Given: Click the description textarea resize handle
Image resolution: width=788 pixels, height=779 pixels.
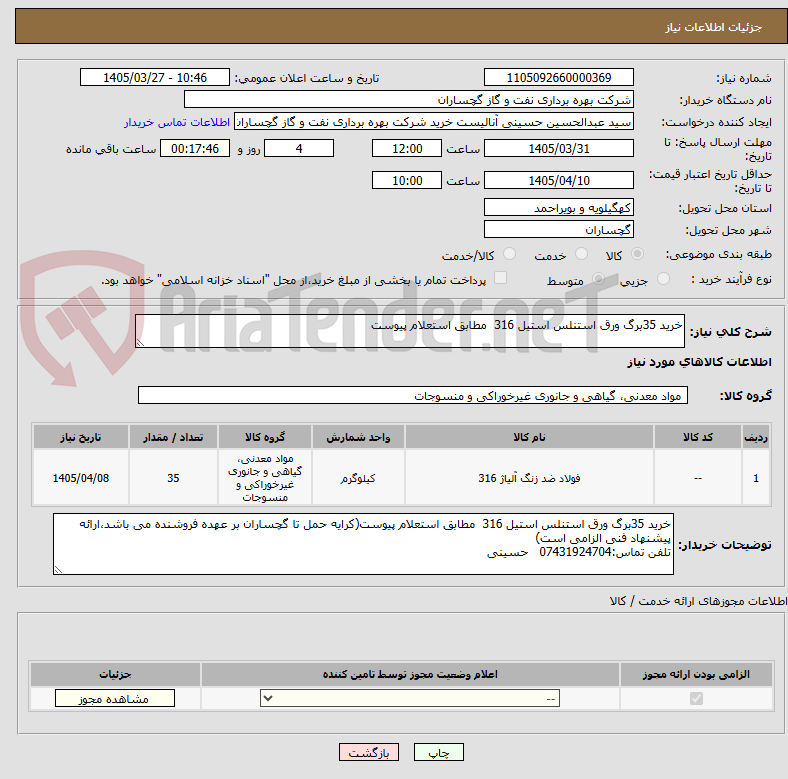Looking at the screenshot, I should coord(140,342).
